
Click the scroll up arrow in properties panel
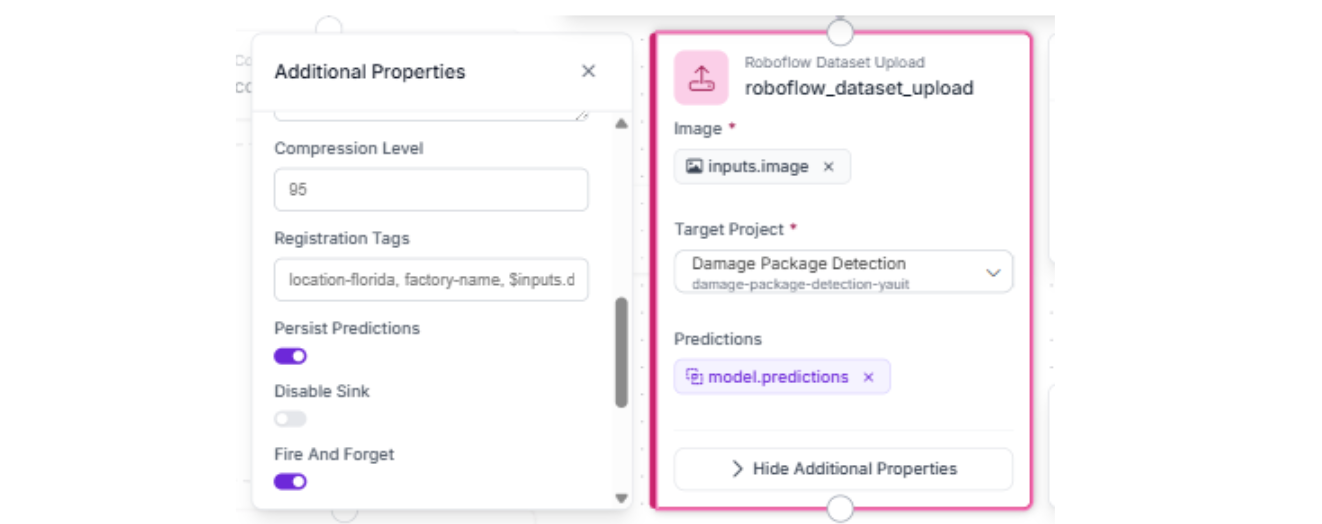pos(621,124)
